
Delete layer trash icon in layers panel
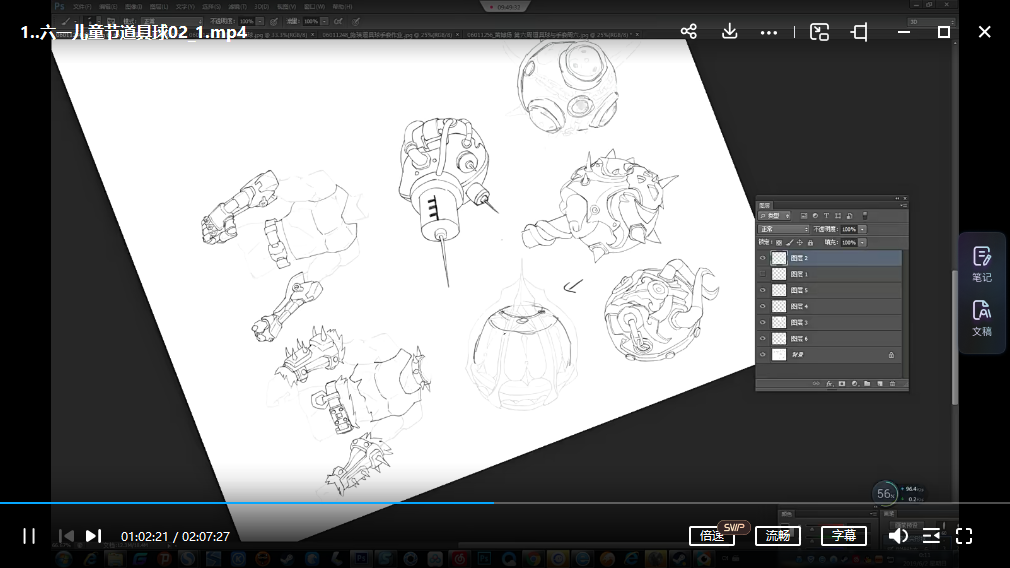click(x=892, y=384)
